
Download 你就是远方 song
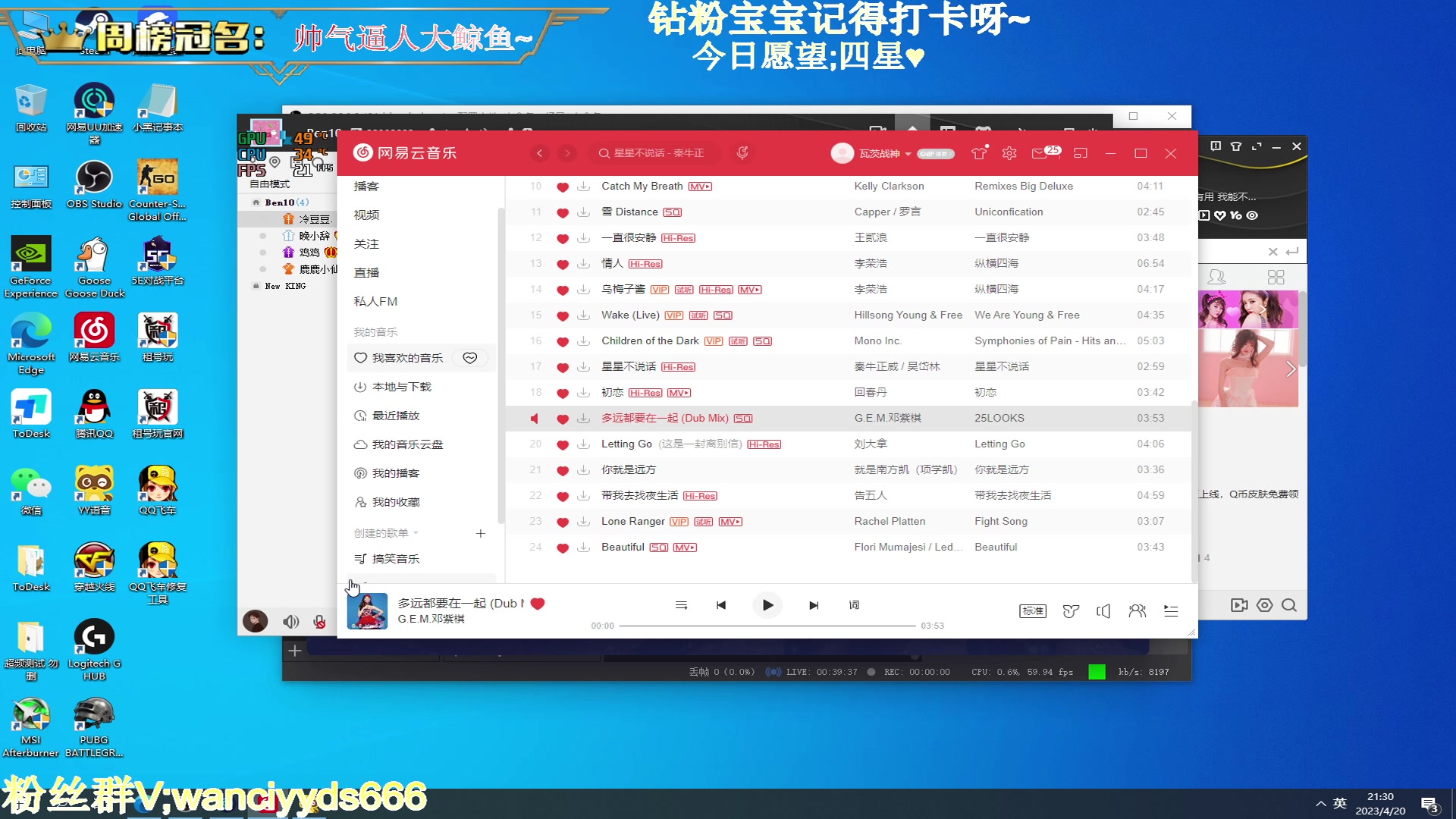(x=583, y=470)
